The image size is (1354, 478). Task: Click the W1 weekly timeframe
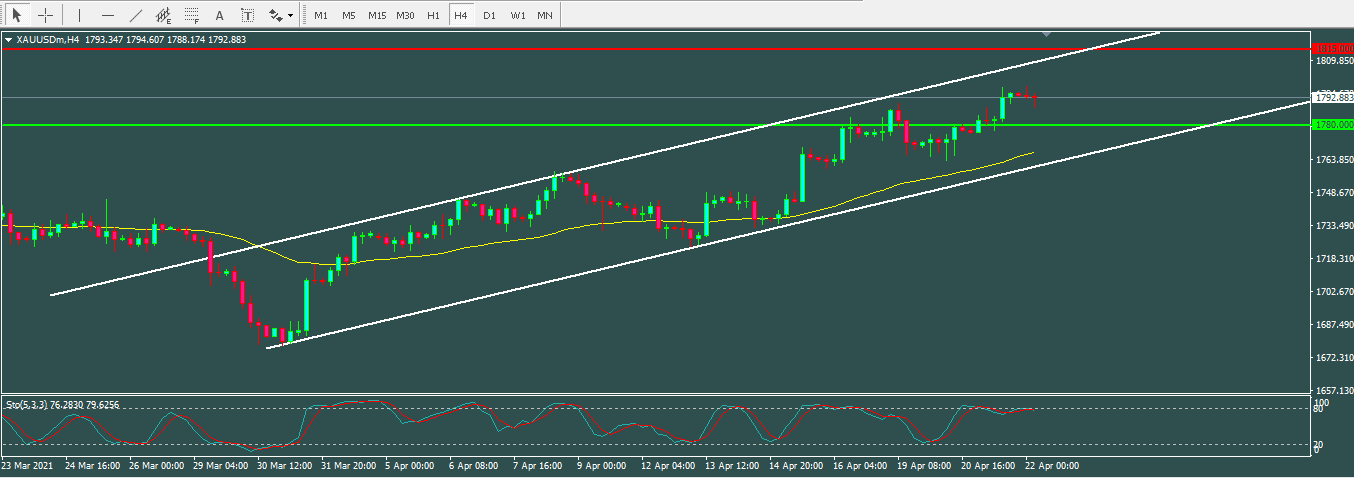(516, 15)
